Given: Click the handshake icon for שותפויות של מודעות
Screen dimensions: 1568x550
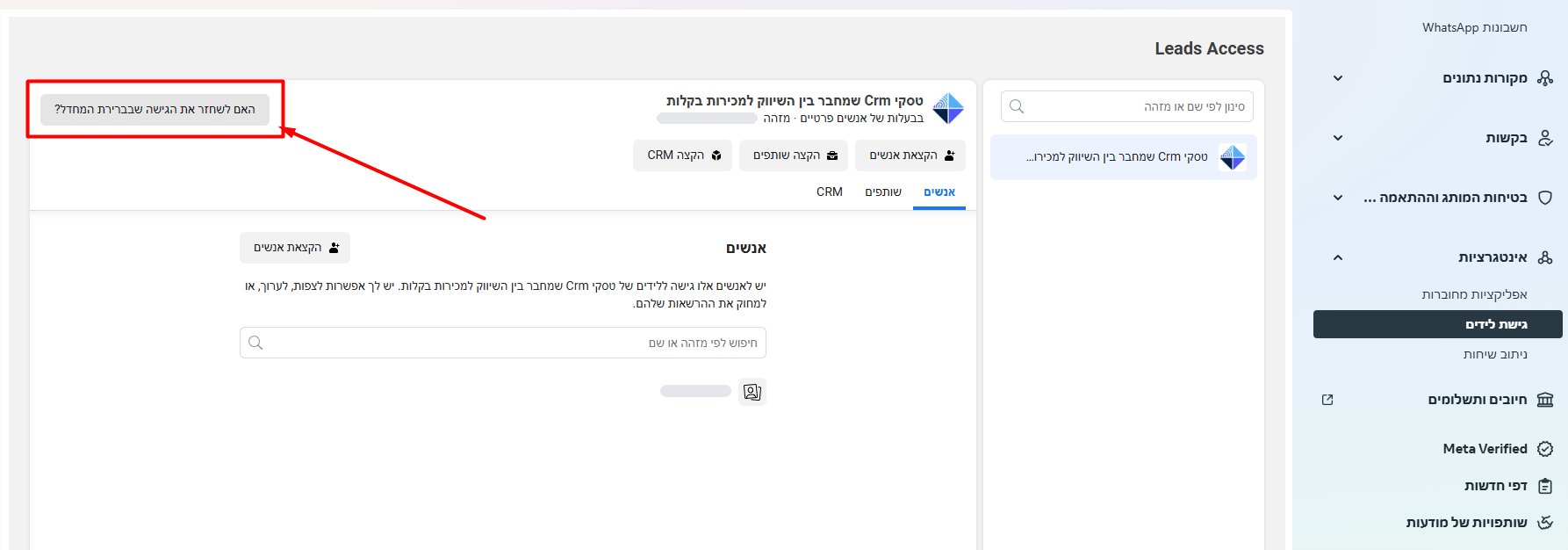Looking at the screenshot, I should point(1545,523).
